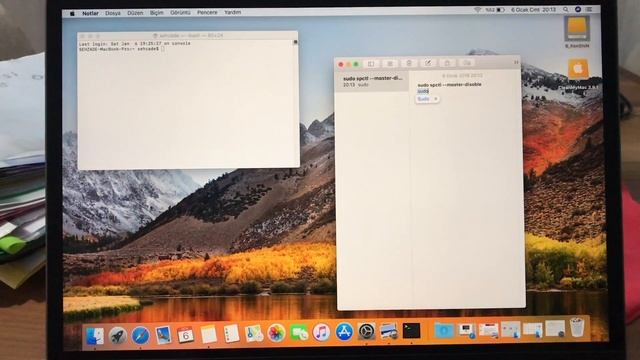
Task: Open the Düzen menu
Action: (135, 13)
